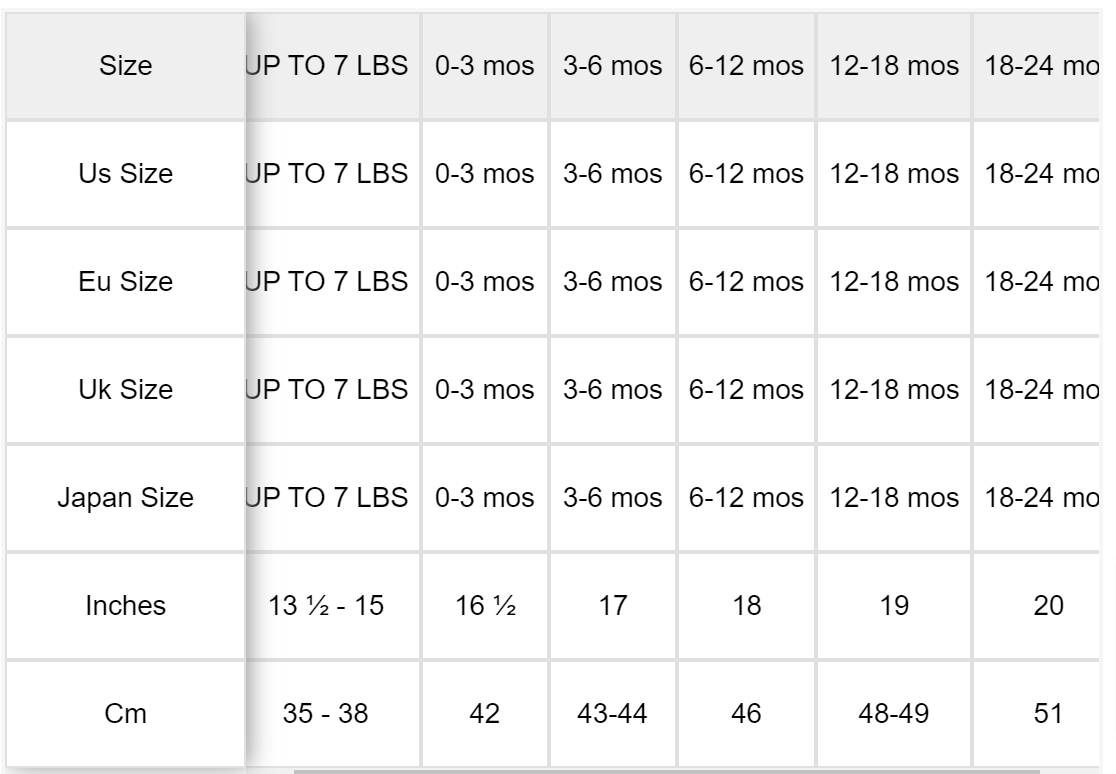Select the "Us Size" row label
The height and width of the screenshot is (774, 1116).
pyautogui.click(x=126, y=175)
